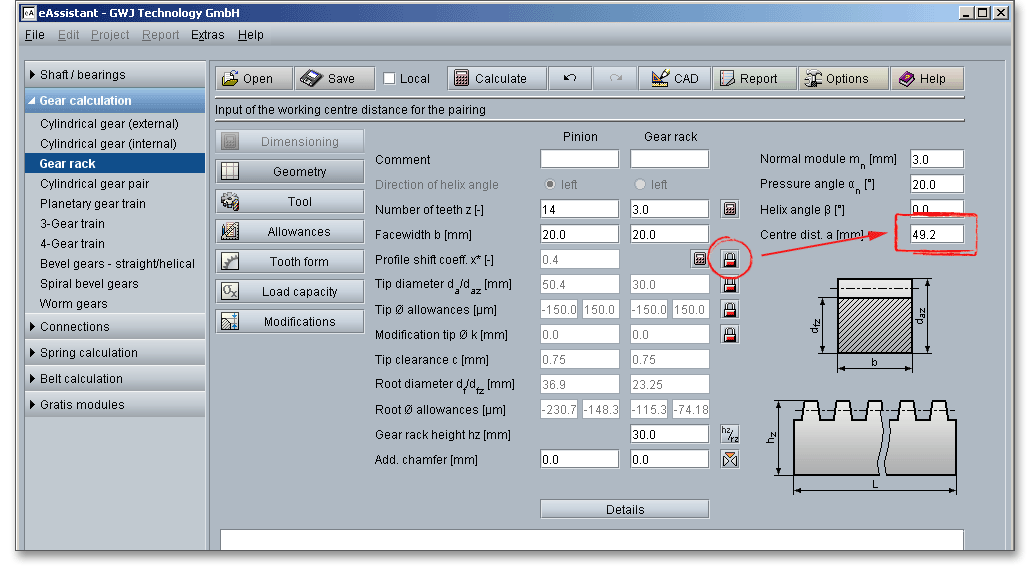This screenshot has width=1030, height=566.
Task: Open the Extras menu
Action: [207, 35]
